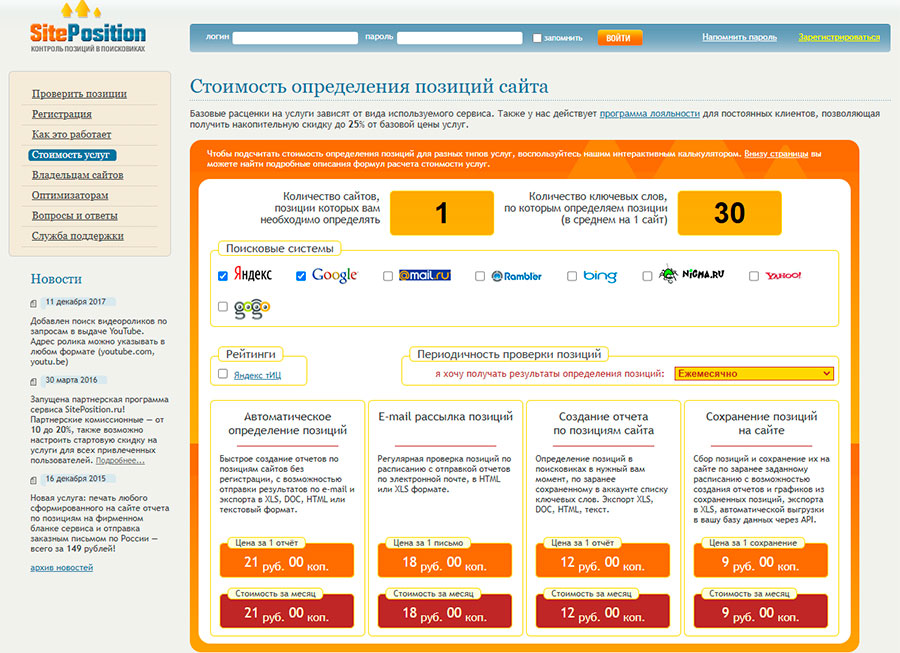Follow the Внизу страницы link
This screenshot has height=653, width=900.
point(776,154)
